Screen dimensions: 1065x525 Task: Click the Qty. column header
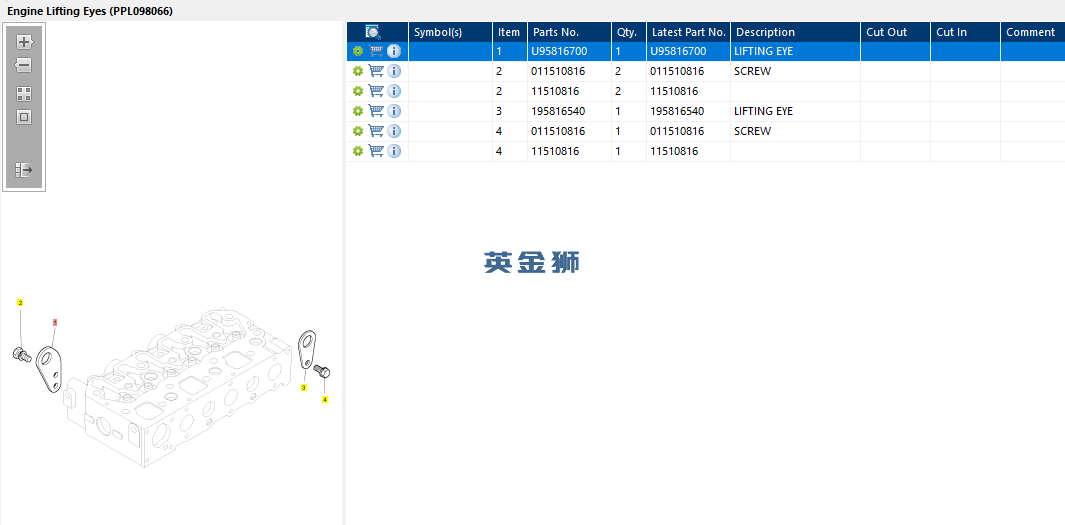click(x=629, y=32)
